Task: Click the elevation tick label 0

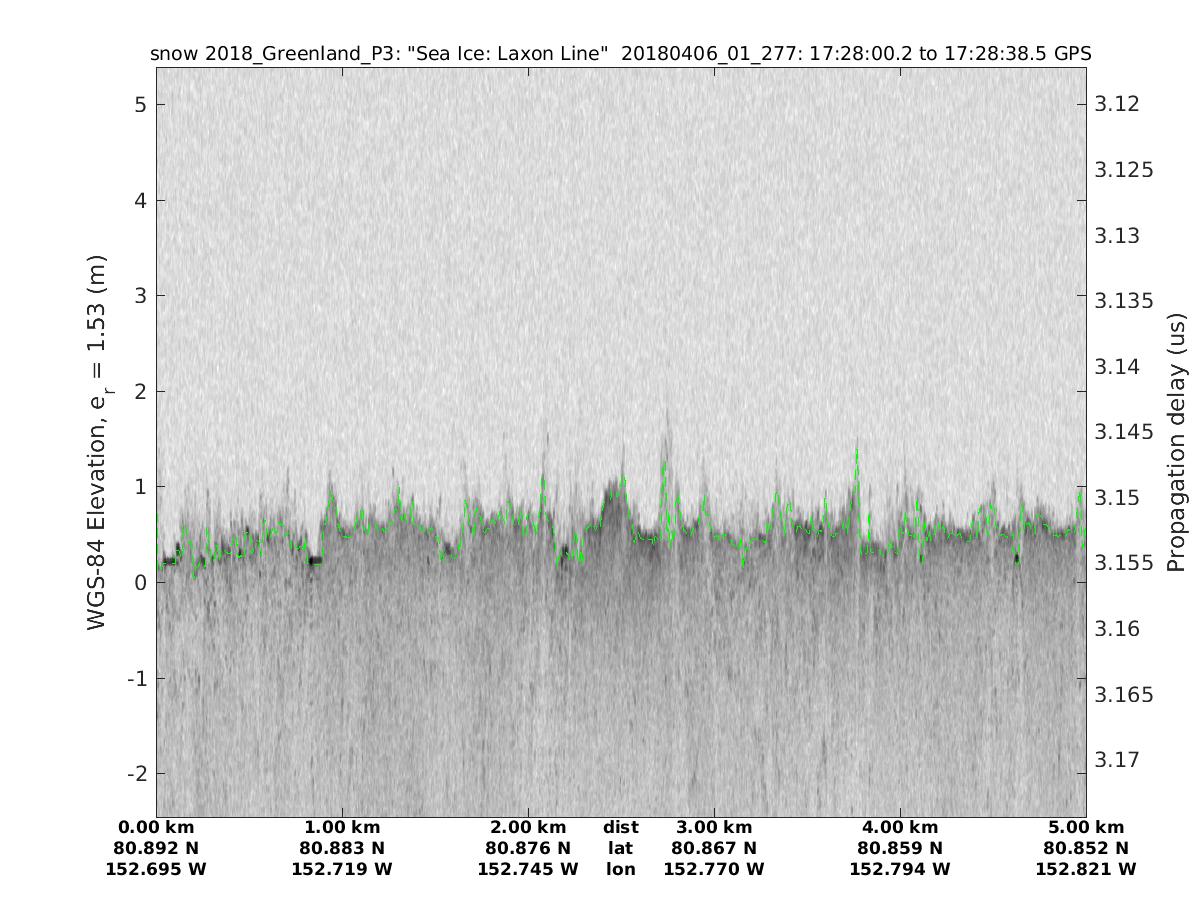Action: [141, 582]
